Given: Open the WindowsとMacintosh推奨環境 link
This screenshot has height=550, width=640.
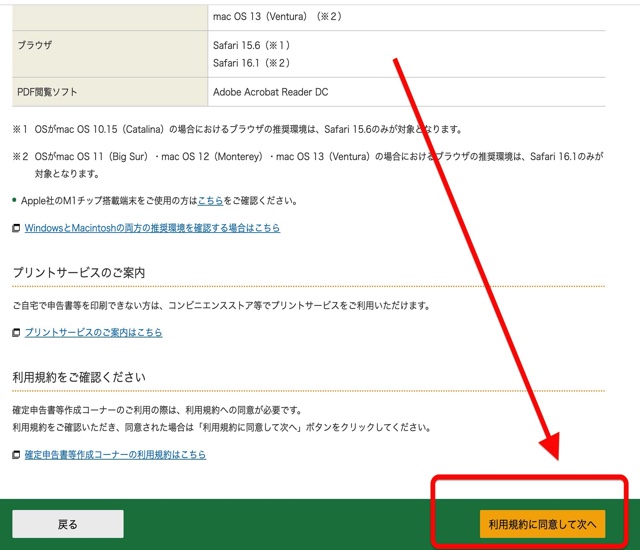Looking at the screenshot, I should click(152, 228).
